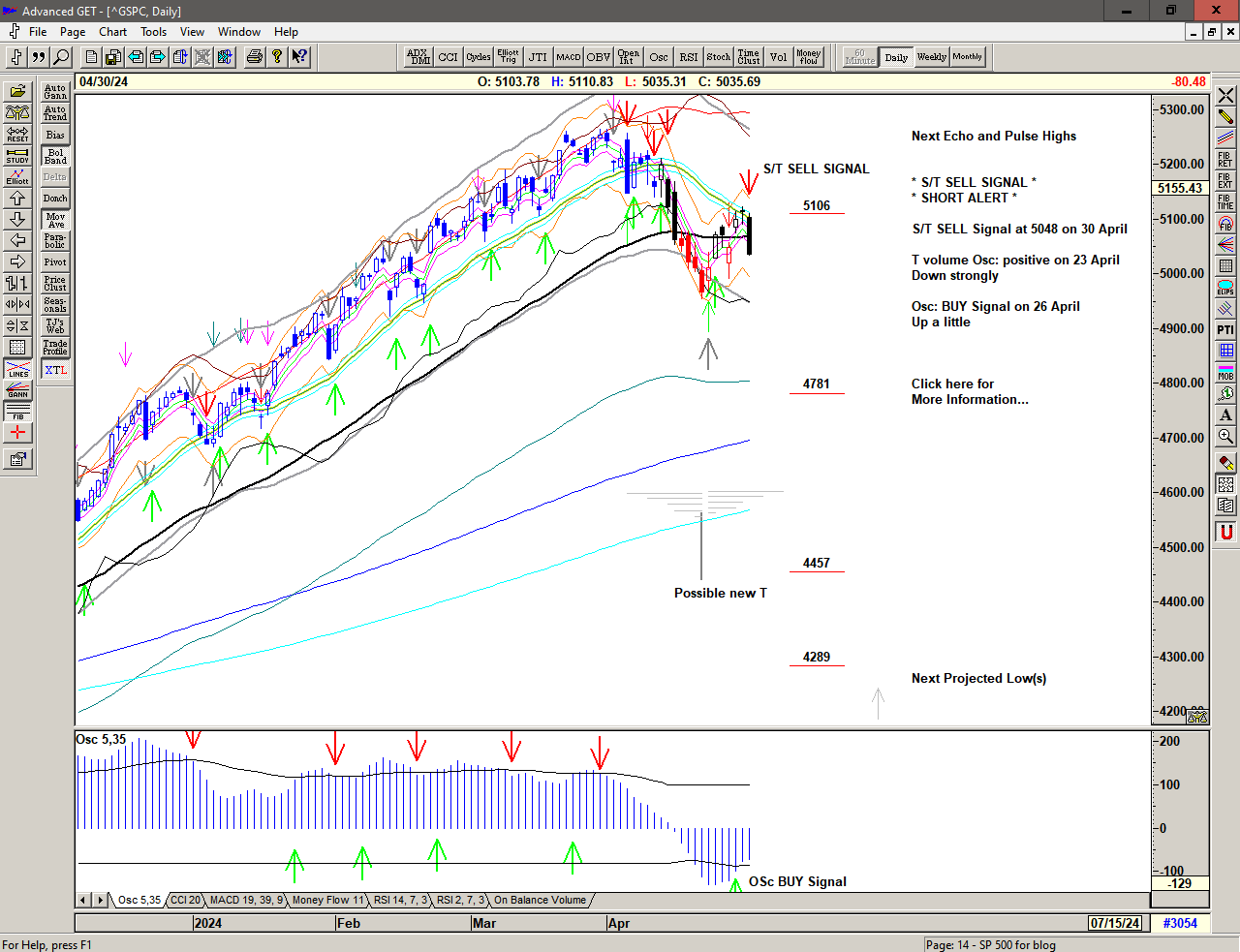This screenshot has height=952, width=1240.
Task: Click the printer icon in toolbar
Action: point(254,57)
